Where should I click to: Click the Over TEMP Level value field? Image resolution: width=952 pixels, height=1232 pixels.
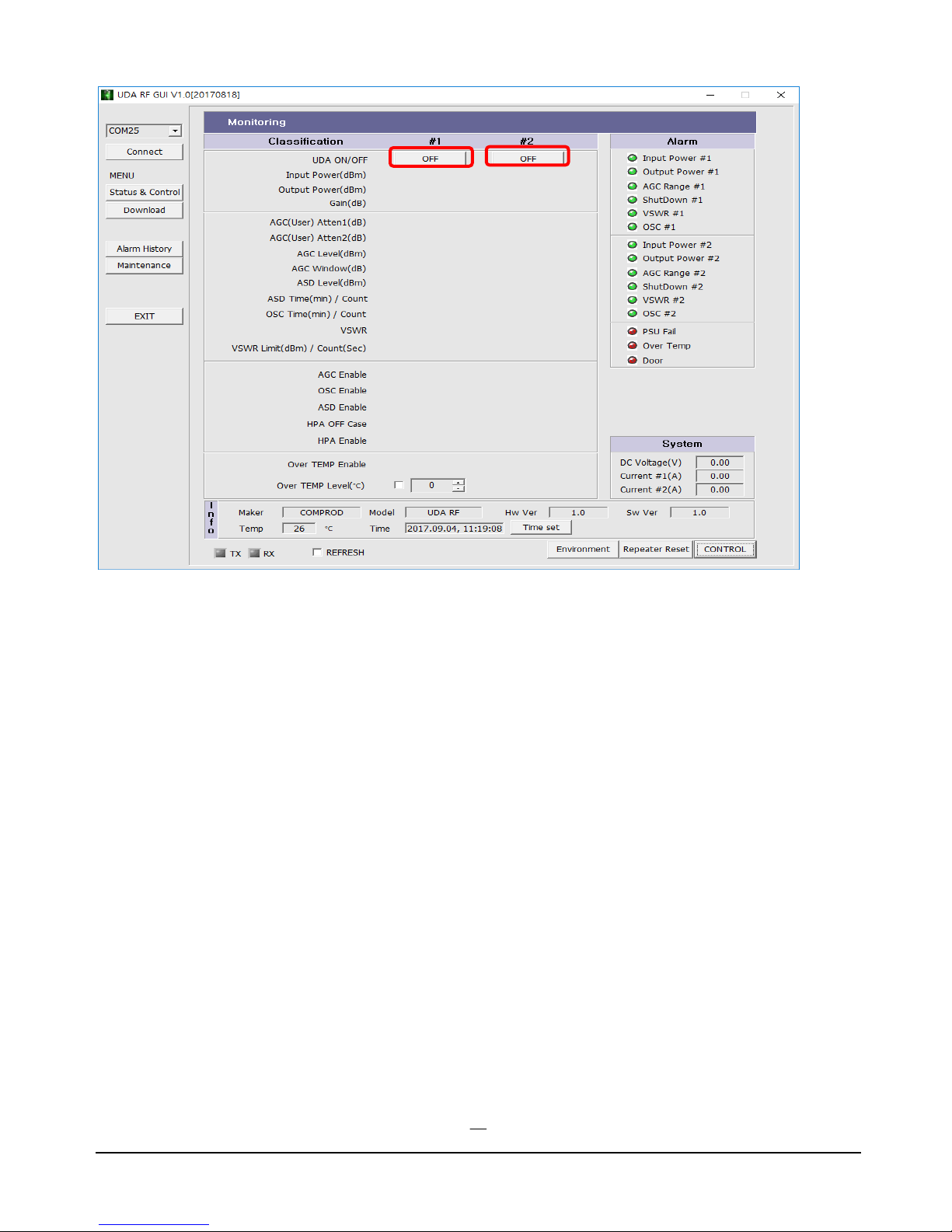432,485
